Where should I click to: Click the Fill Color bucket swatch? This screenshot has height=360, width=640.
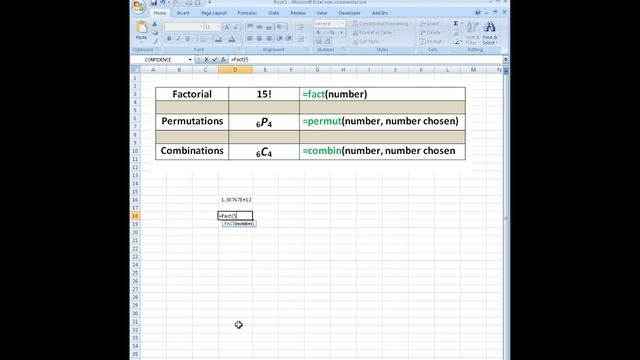(218, 39)
